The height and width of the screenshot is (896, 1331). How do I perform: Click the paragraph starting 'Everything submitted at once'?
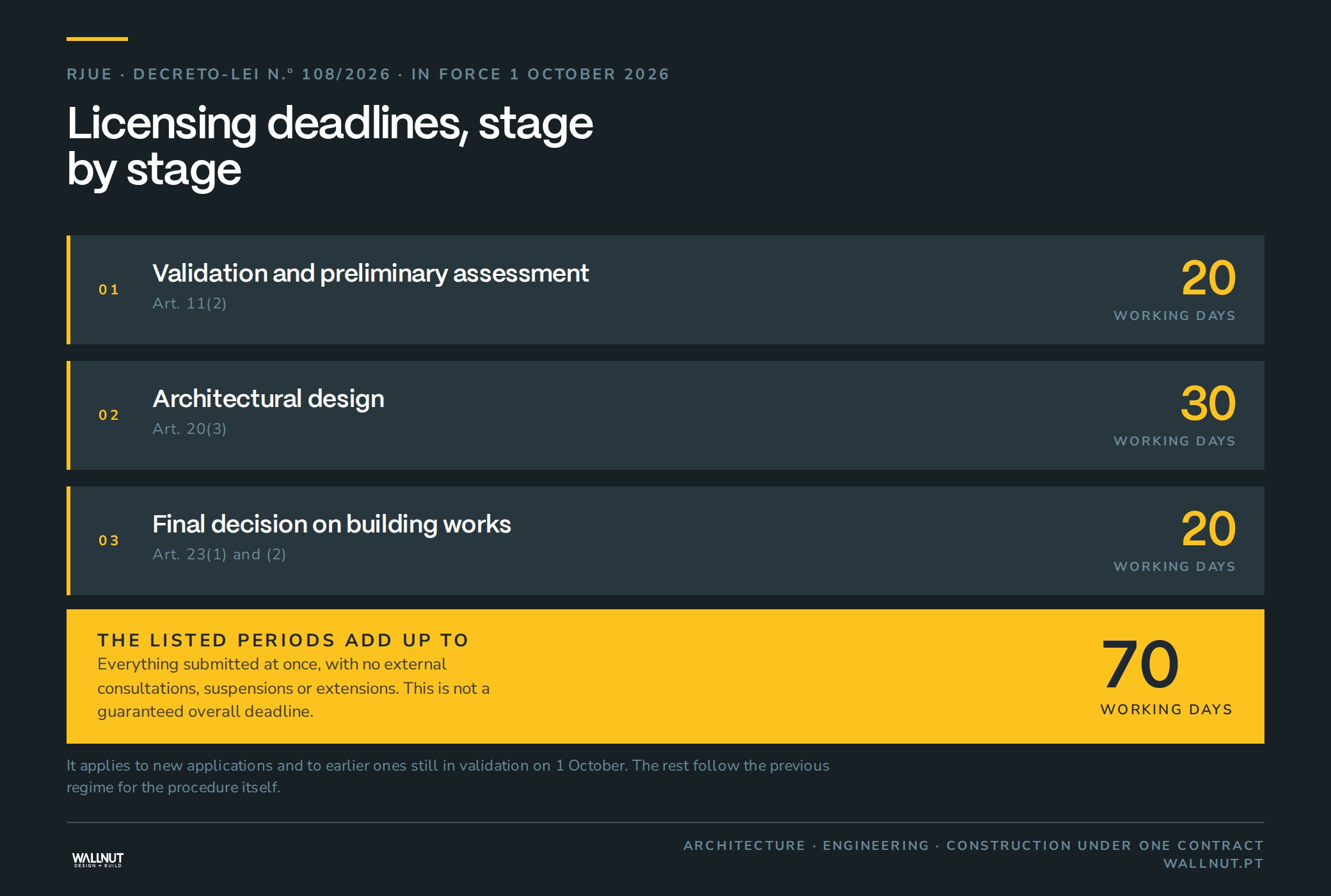[x=293, y=688]
